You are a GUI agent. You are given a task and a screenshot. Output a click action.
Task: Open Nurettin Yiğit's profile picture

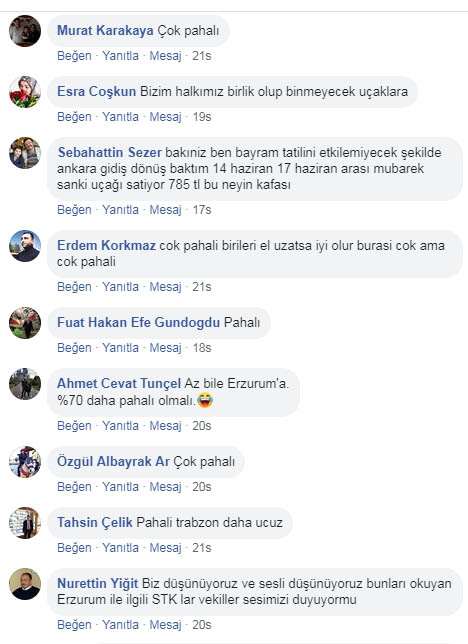pyautogui.click(x=25, y=584)
